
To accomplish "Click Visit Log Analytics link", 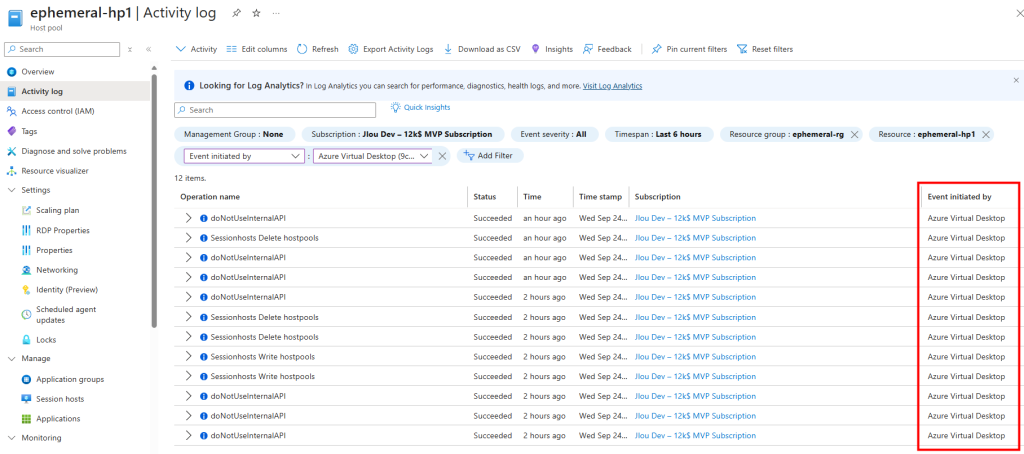I will coord(612,86).
